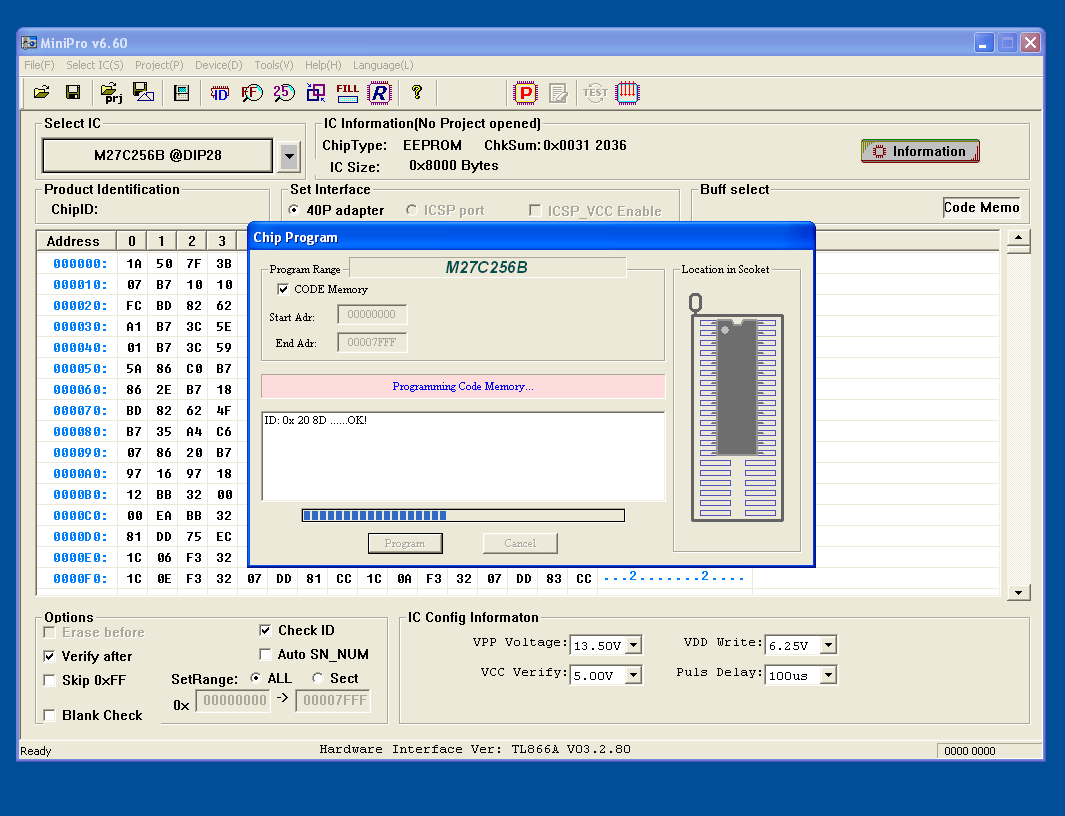
Task: Click the buffer scrollbar down arrow
Action: click(x=1018, y=592)
